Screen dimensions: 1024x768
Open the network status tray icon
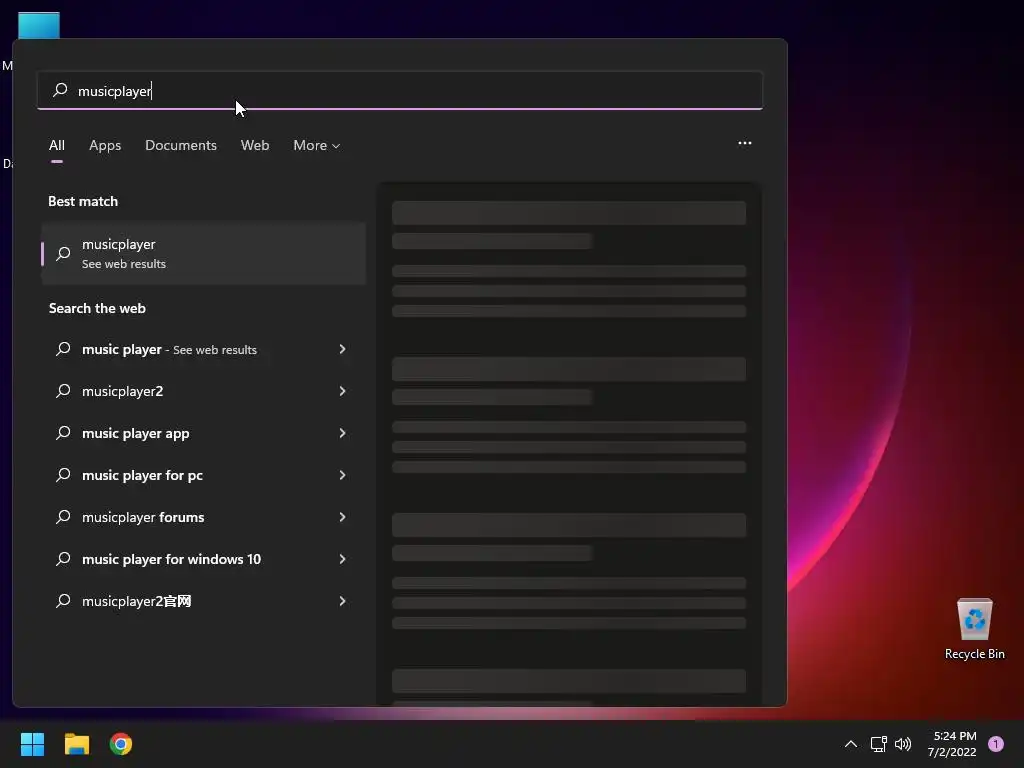point(878,744)
